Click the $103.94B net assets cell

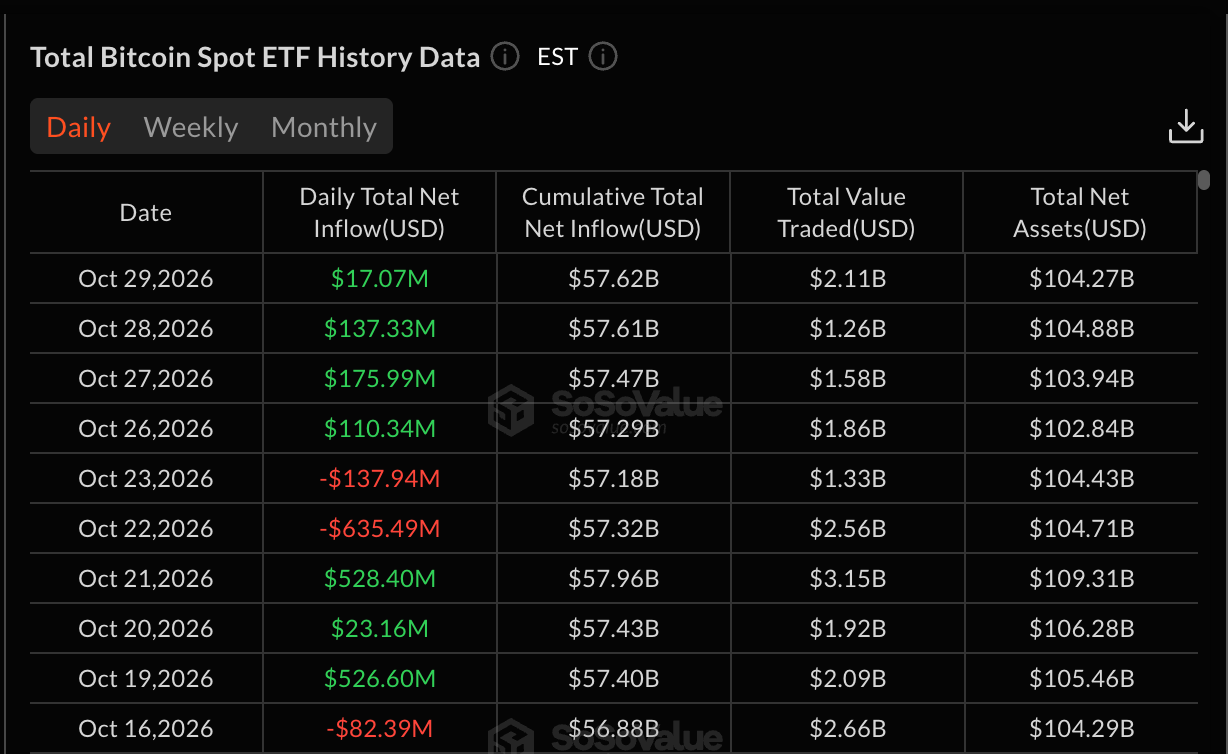1082,378
